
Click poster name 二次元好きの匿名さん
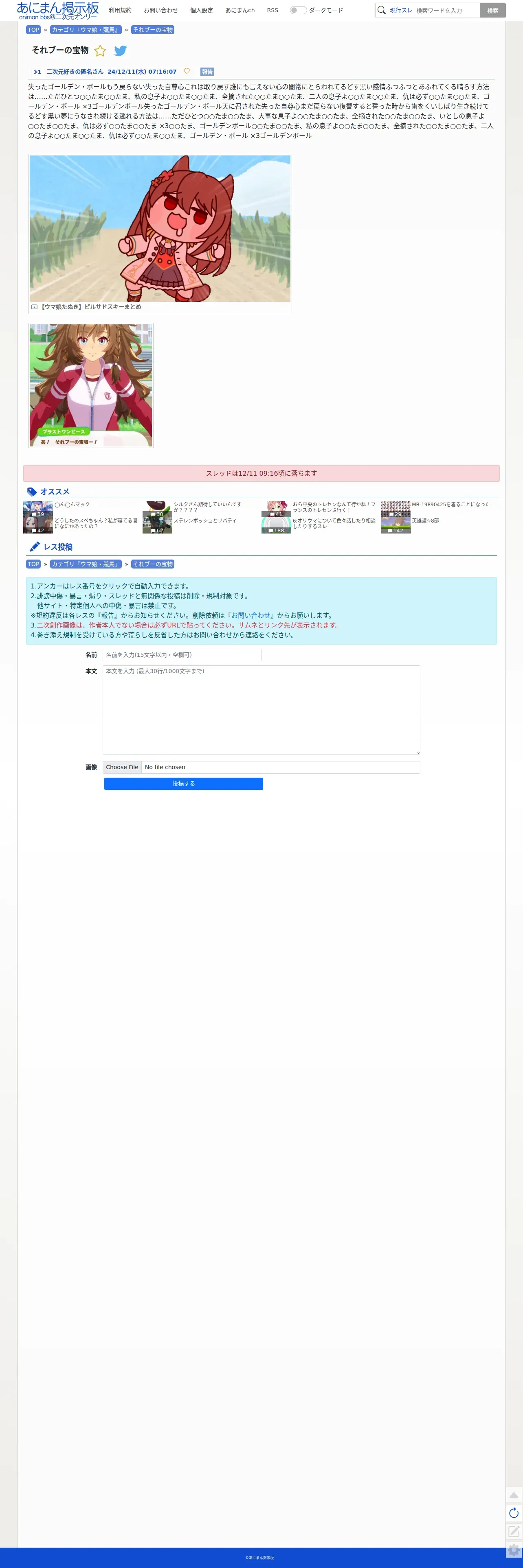tap(75, 72)
